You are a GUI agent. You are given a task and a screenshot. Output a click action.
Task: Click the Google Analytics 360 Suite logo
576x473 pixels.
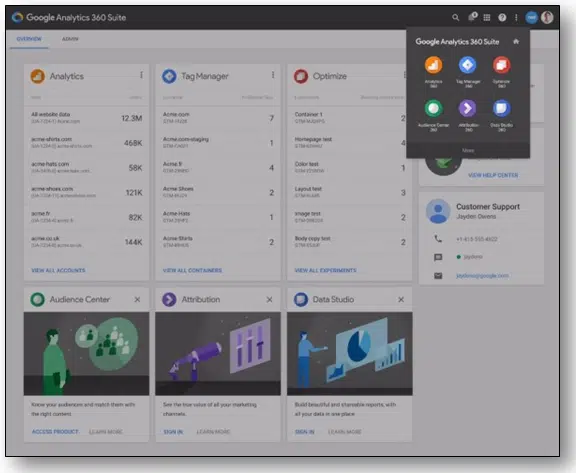[69, 17]
